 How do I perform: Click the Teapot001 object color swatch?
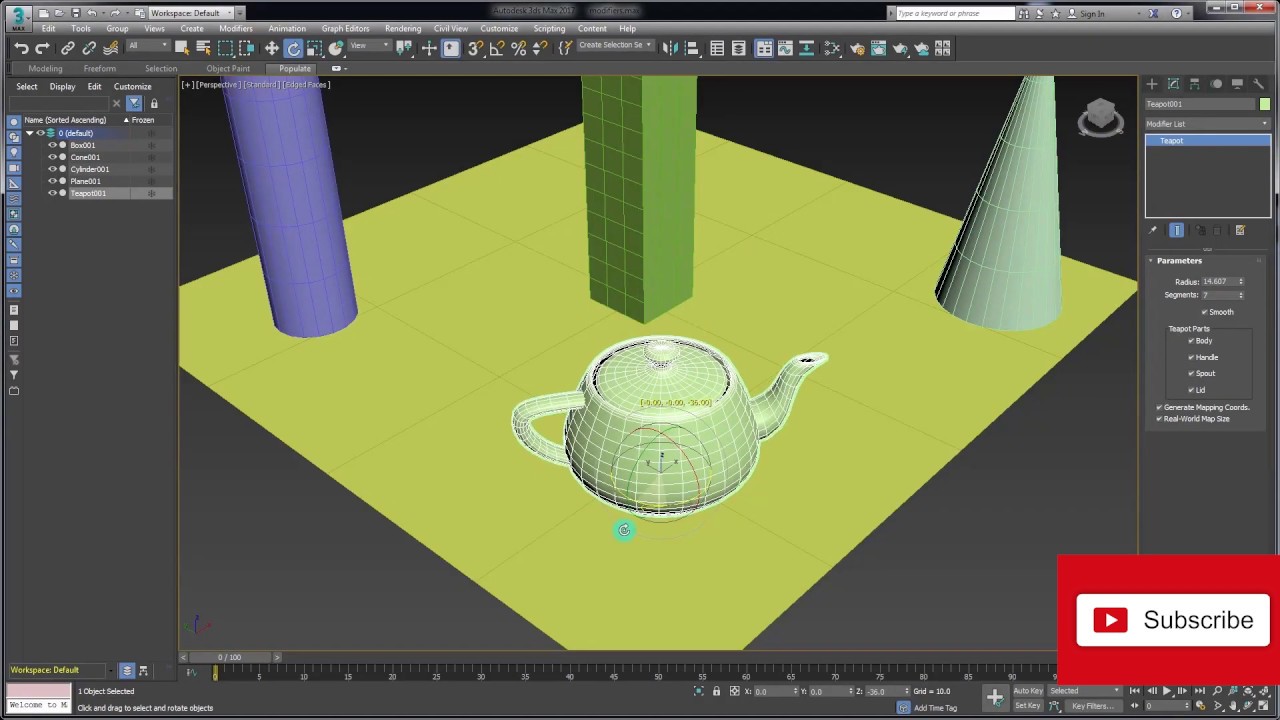(x=1265, y=104)
